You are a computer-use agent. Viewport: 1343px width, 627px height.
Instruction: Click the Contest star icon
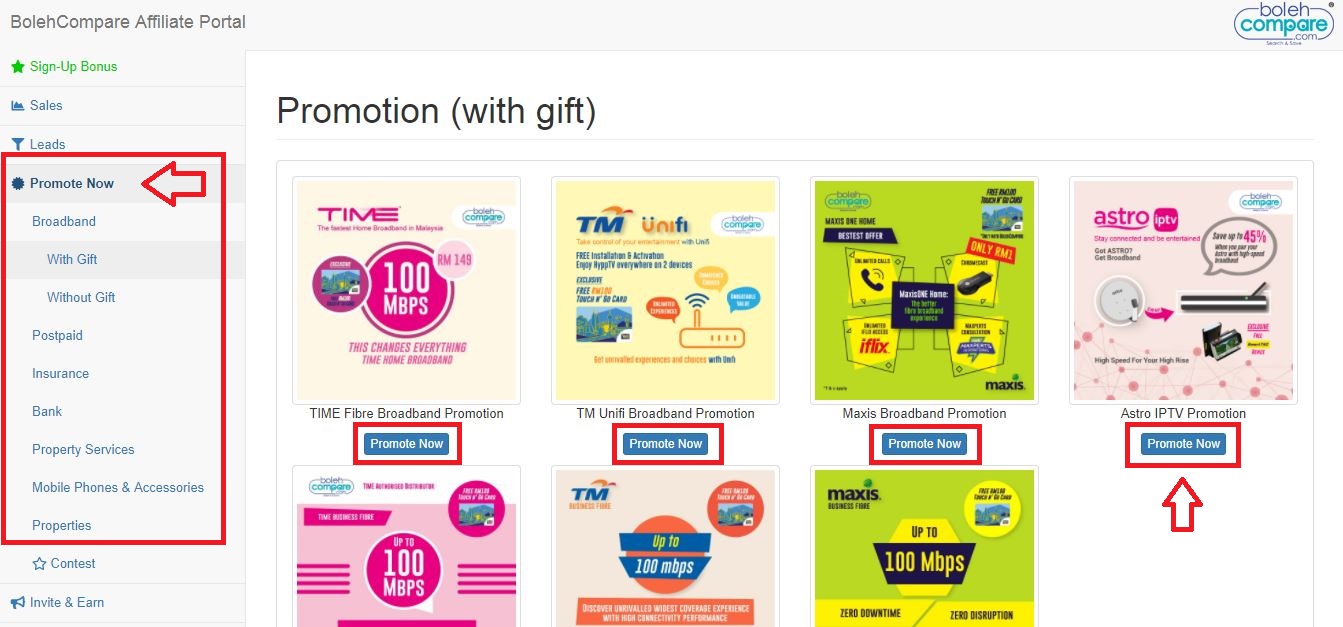pos(39,563)
